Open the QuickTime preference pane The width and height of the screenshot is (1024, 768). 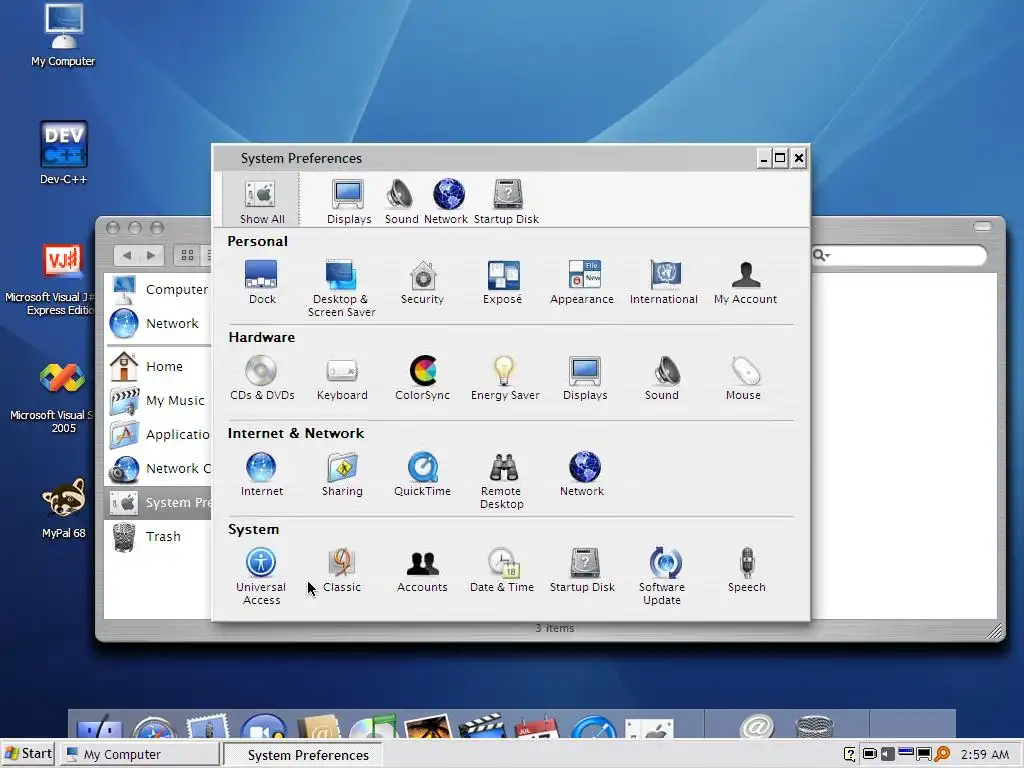click(423, 474)
